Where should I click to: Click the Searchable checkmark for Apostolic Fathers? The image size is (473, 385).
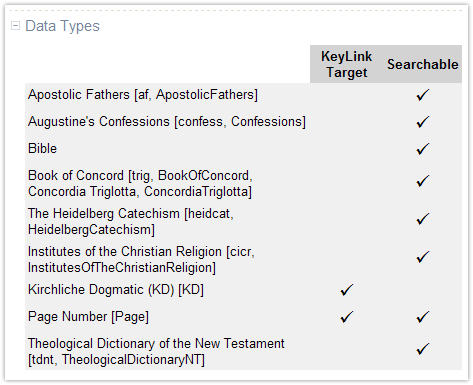[x=423, y=95]
